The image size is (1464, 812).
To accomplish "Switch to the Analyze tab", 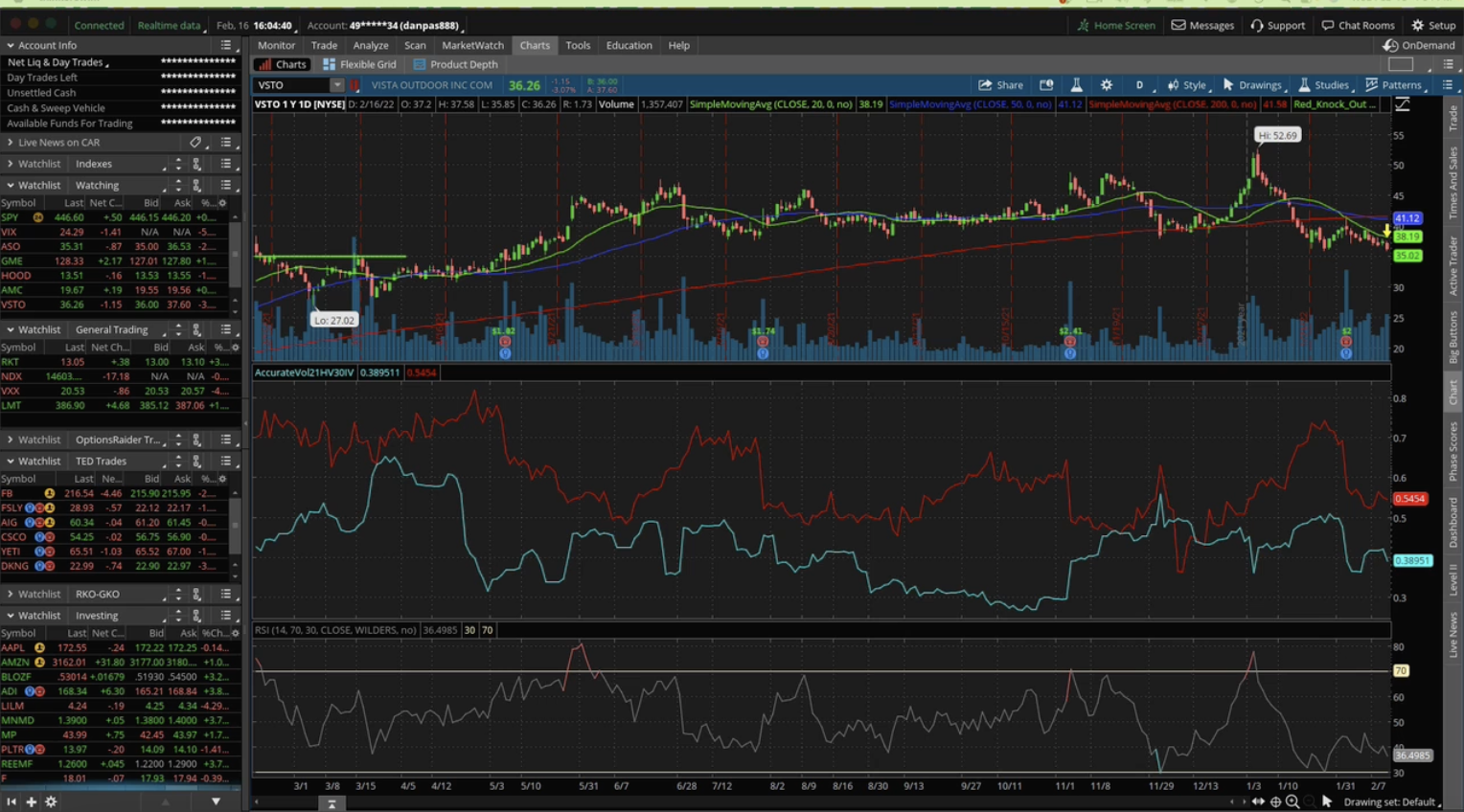I will (371, 45).
